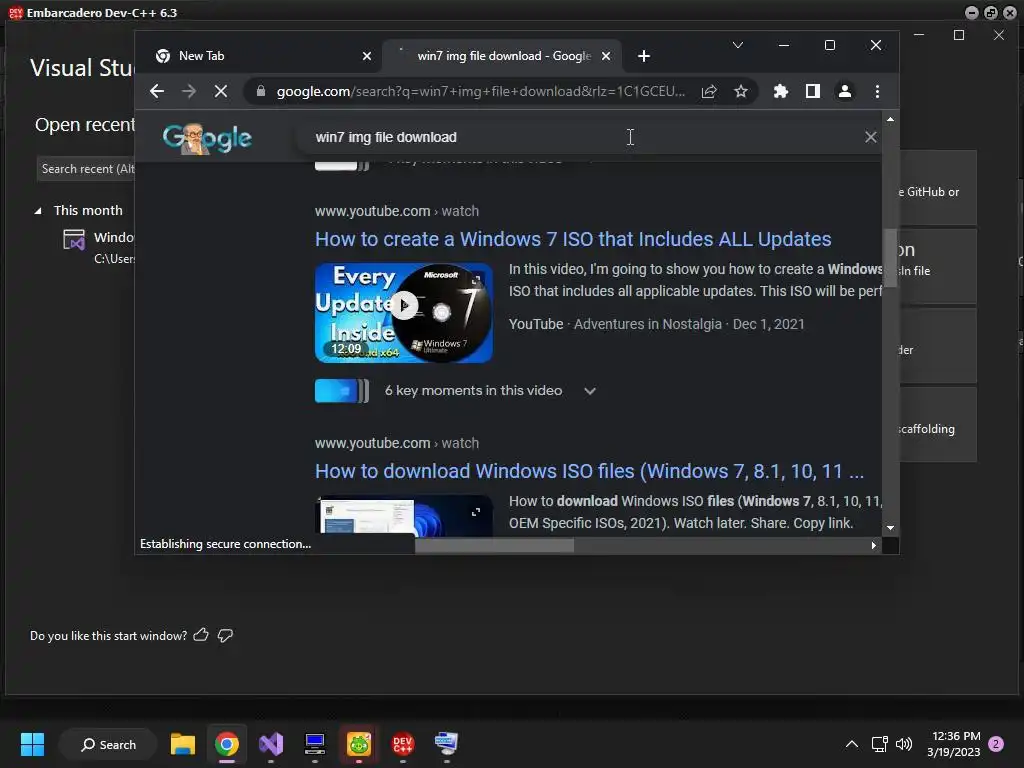Toggle Chrome side panel icon

pos(812,91)
